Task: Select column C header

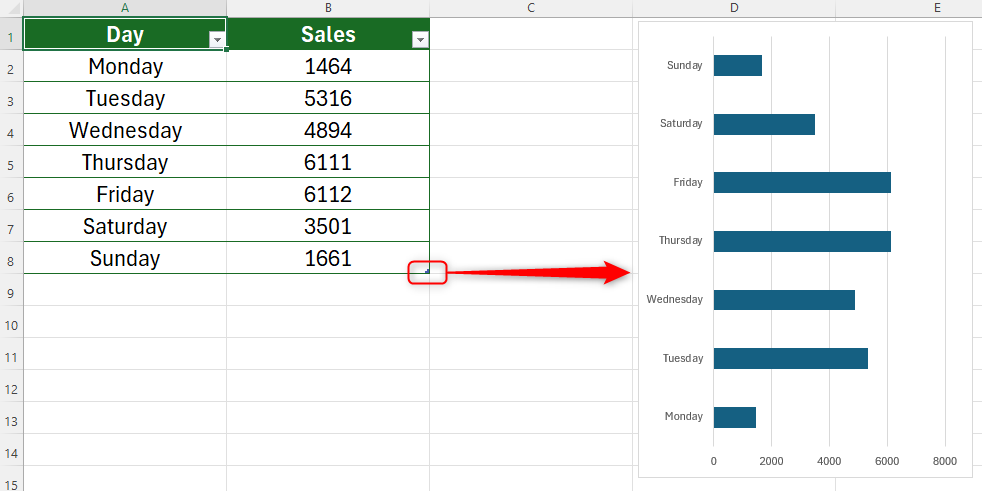Action: pos(531,8)
